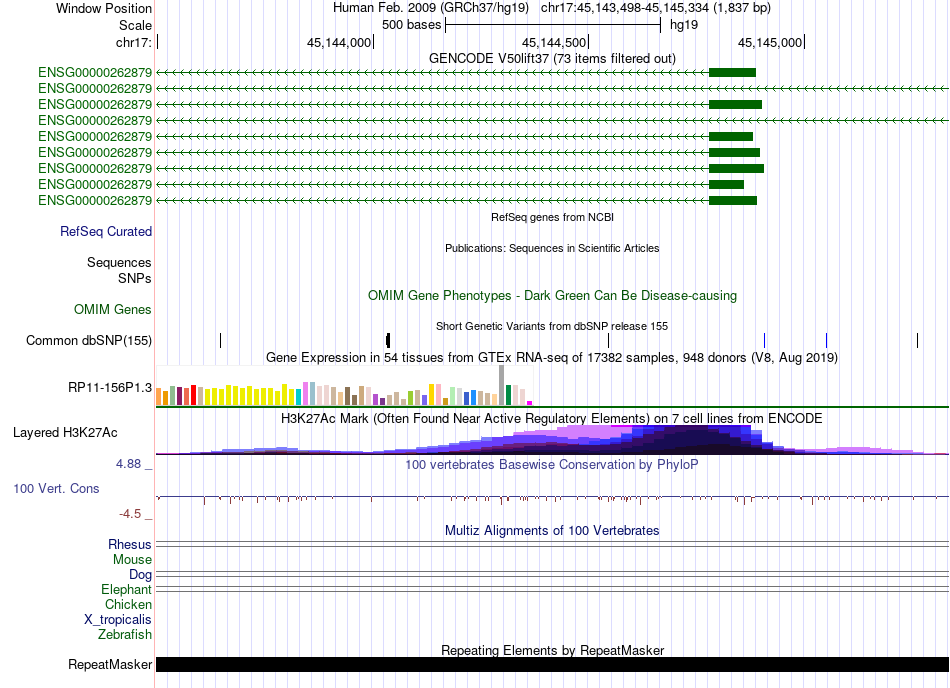950x688 pixels.
Task: Click the Chicken species label
Action: [x=128, y=604]
